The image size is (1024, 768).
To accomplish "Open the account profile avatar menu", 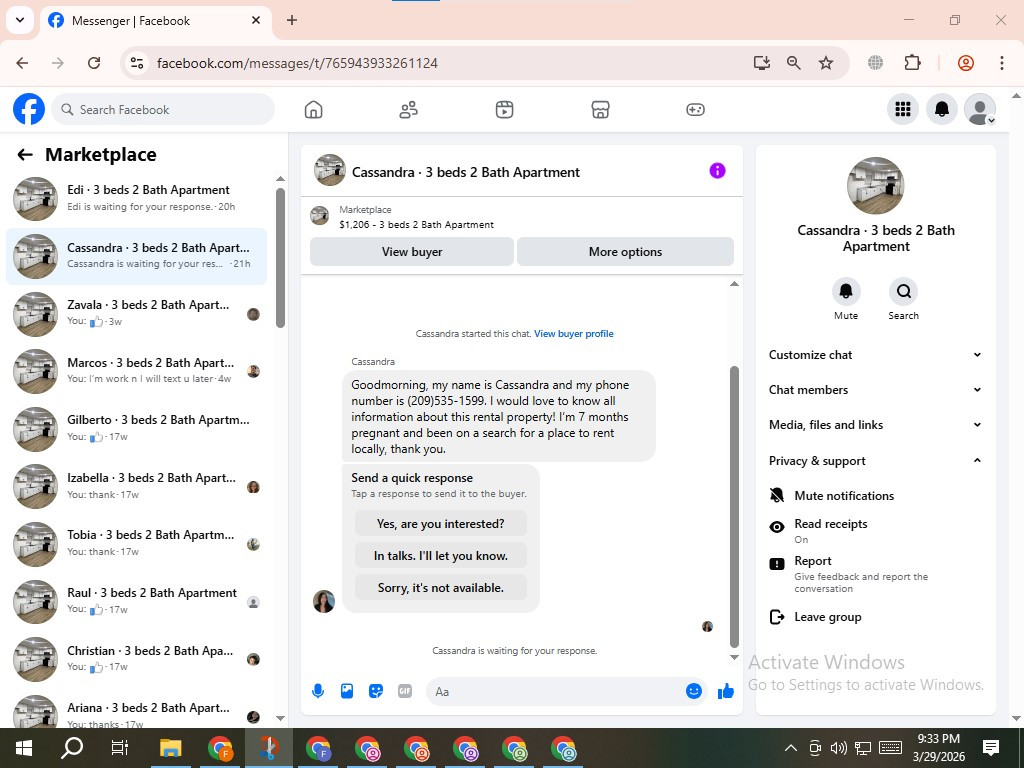I will click(x=980, y=109).
